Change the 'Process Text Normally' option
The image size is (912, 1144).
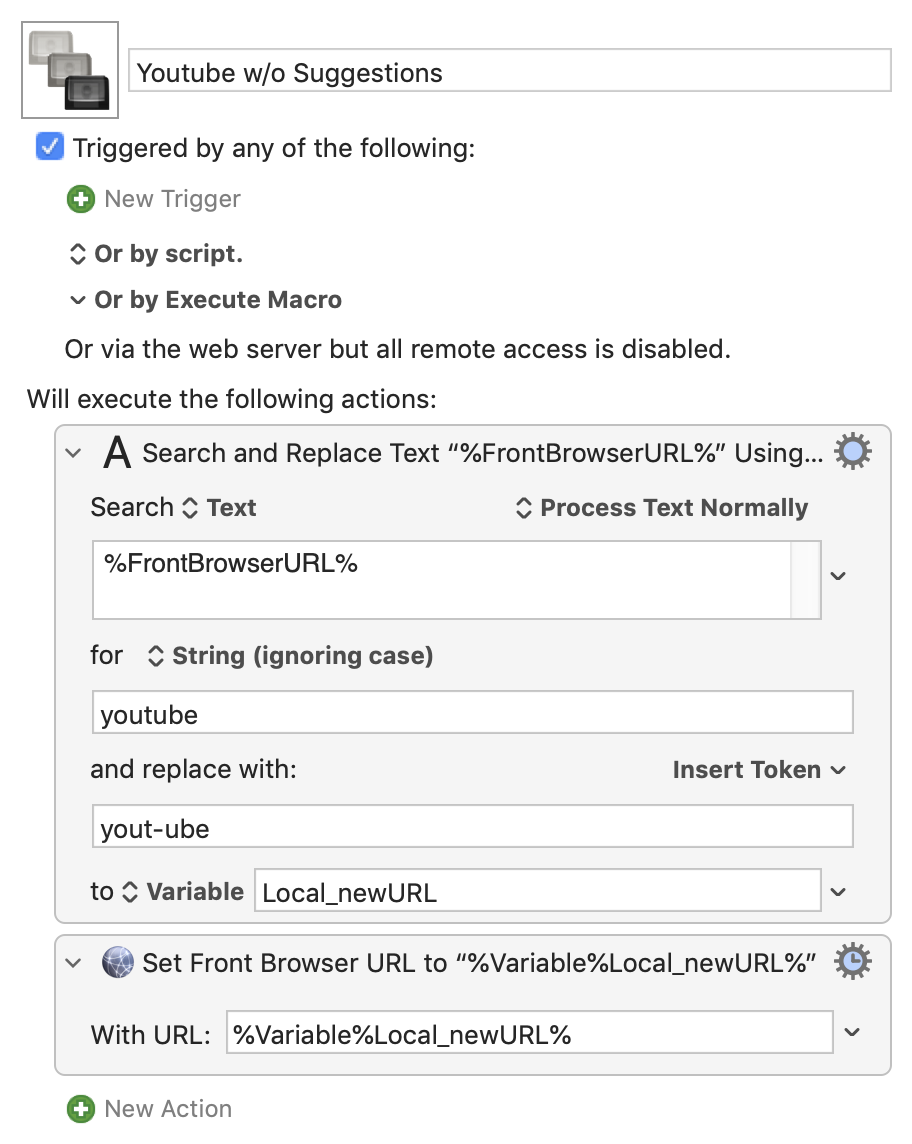pos(662,508)
